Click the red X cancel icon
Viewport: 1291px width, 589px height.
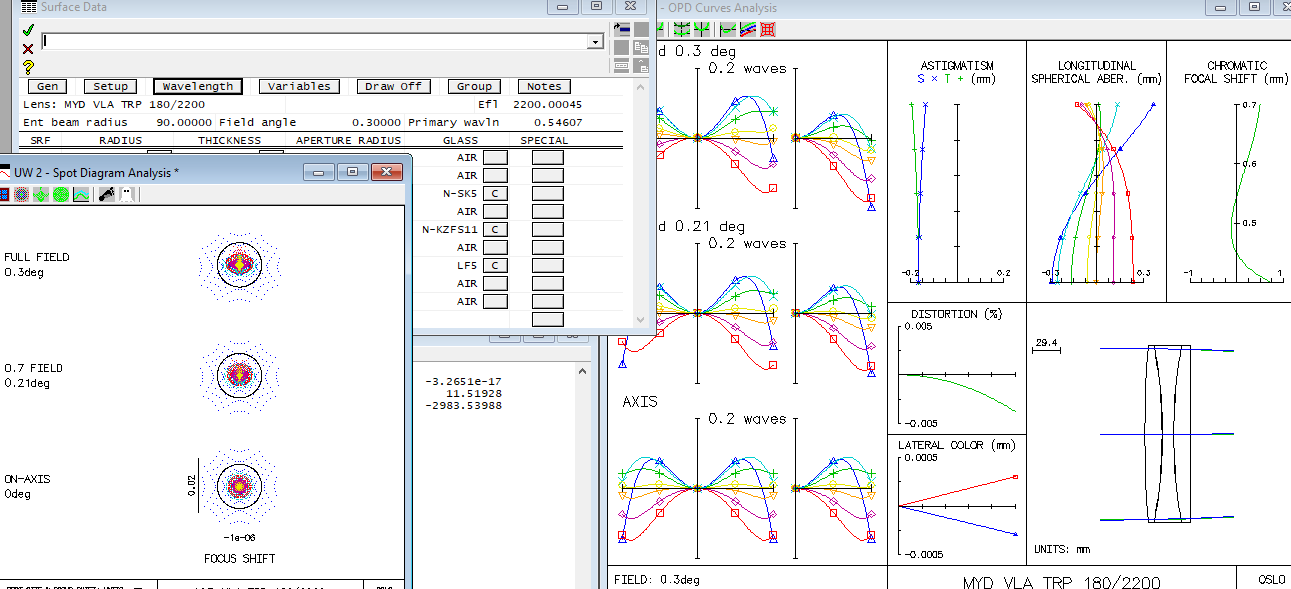[28, 48]
